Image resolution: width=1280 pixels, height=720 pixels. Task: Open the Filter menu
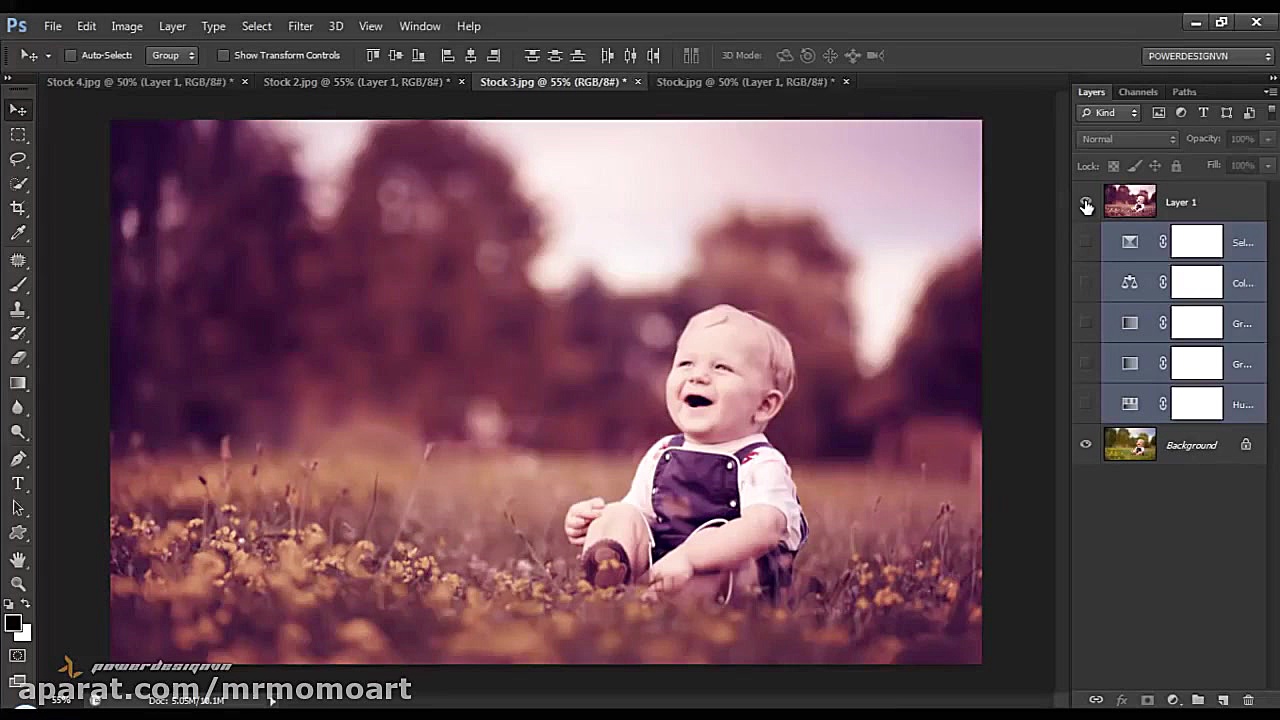pyautogui.click(x=300, y=26)
